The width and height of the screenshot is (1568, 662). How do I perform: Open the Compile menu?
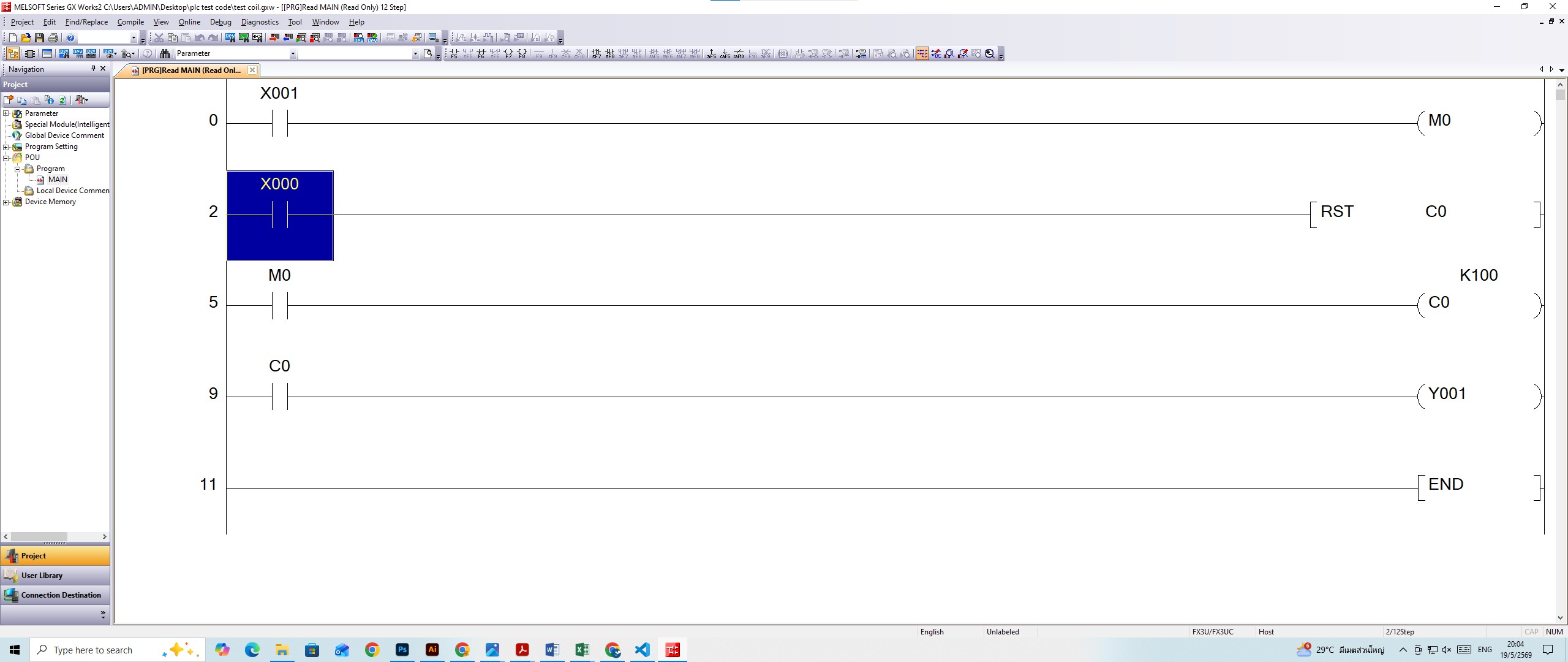[130, 22]
